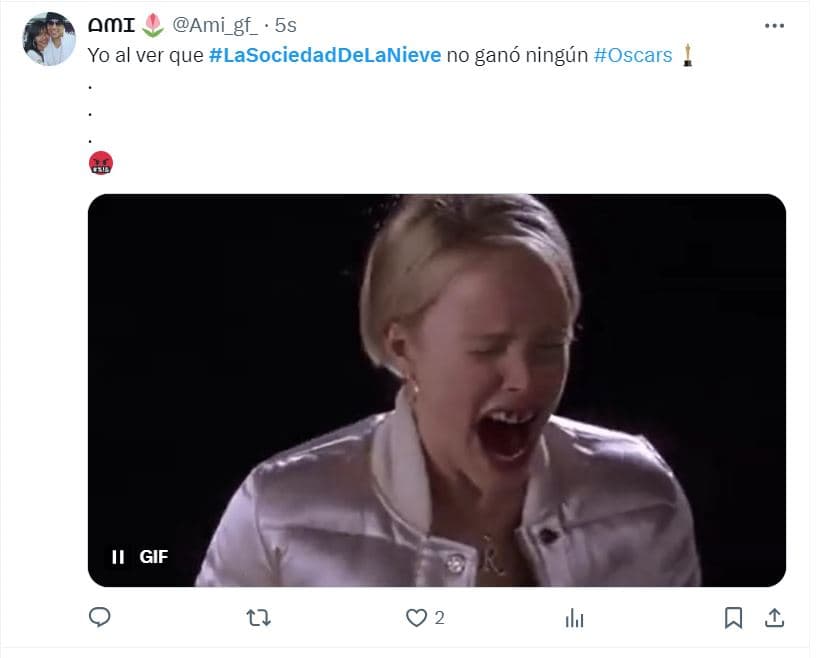Open the reply composer with the comment icon

coord(99,618)
